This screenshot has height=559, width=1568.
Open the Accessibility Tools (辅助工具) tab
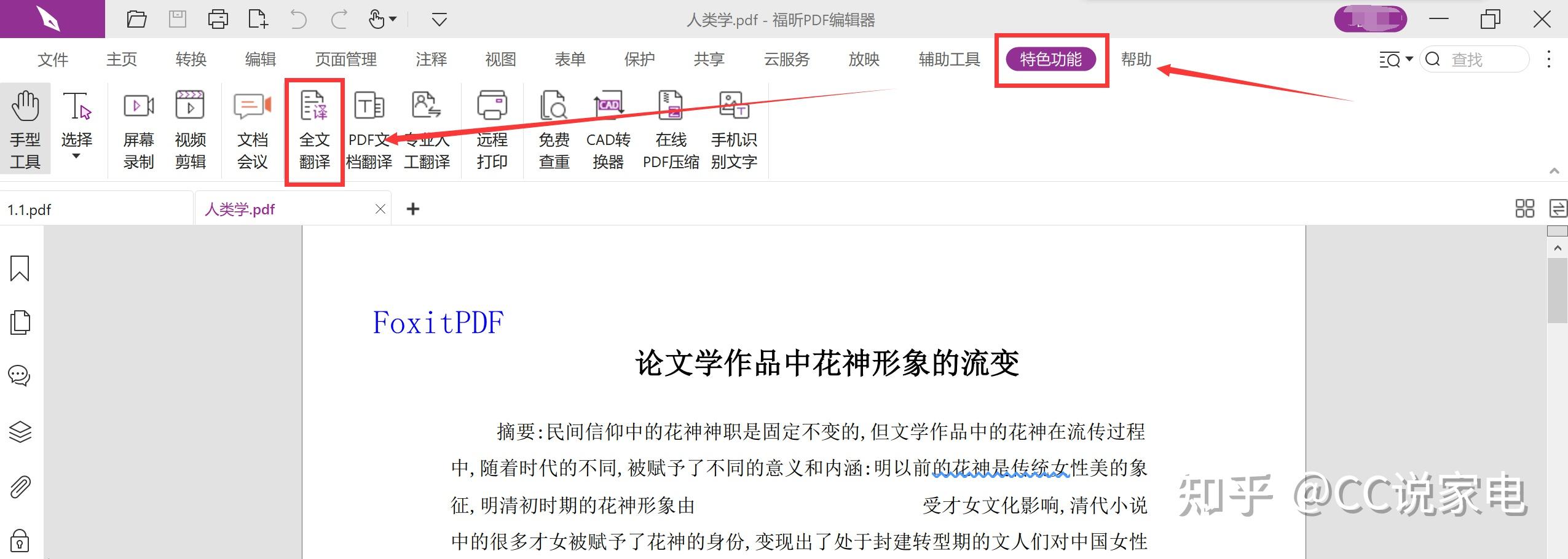[950, 60]
